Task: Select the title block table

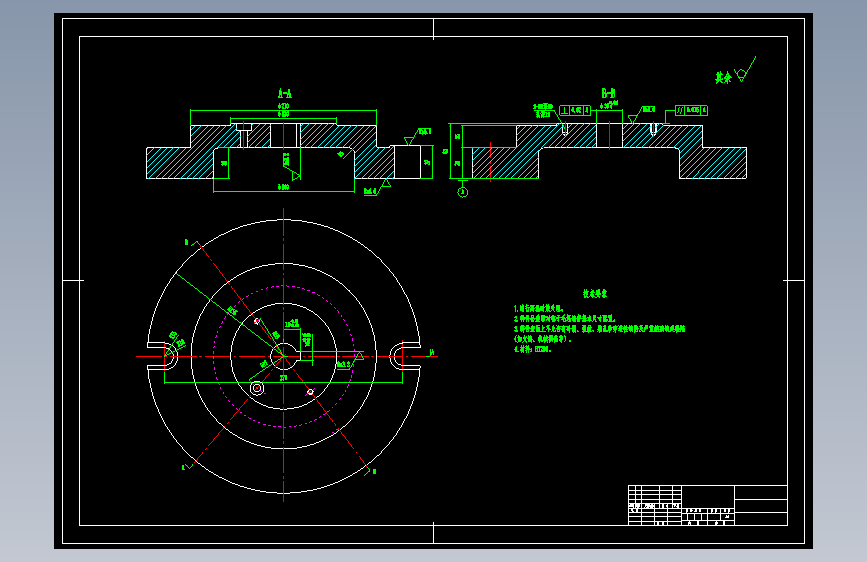Action: pyautogui.click(x=708, y=505)
